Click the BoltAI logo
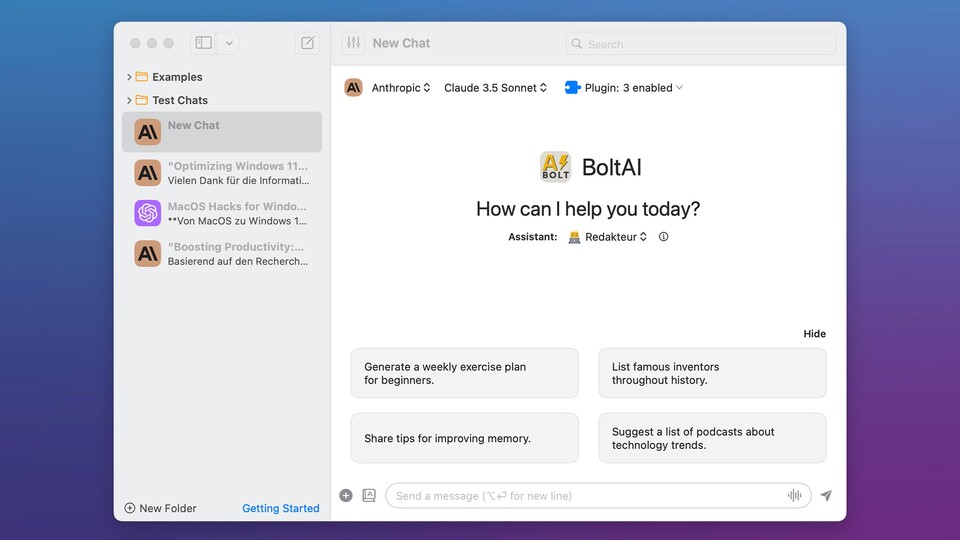This screenshot has height=540, width=960. (x=555, y=167)
